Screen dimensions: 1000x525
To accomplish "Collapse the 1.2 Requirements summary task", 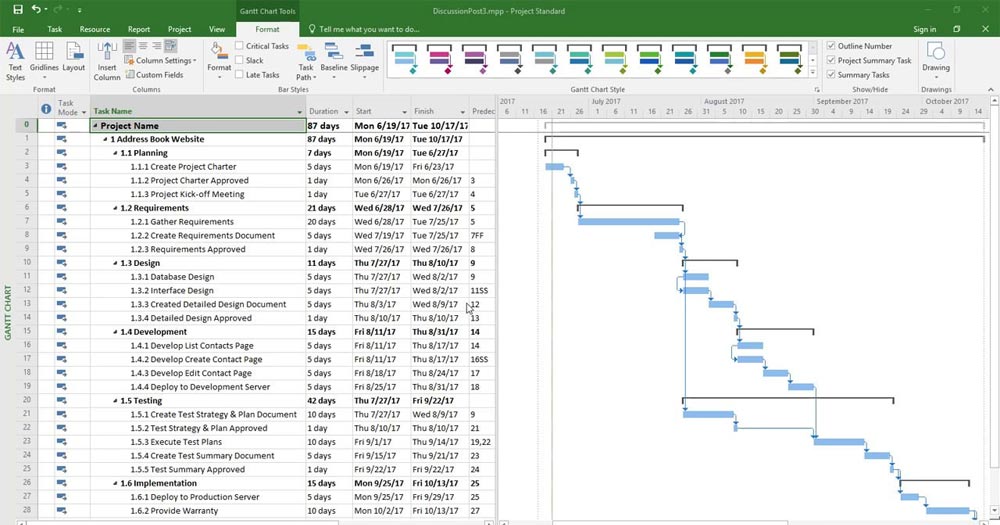I will pos(115,208).
